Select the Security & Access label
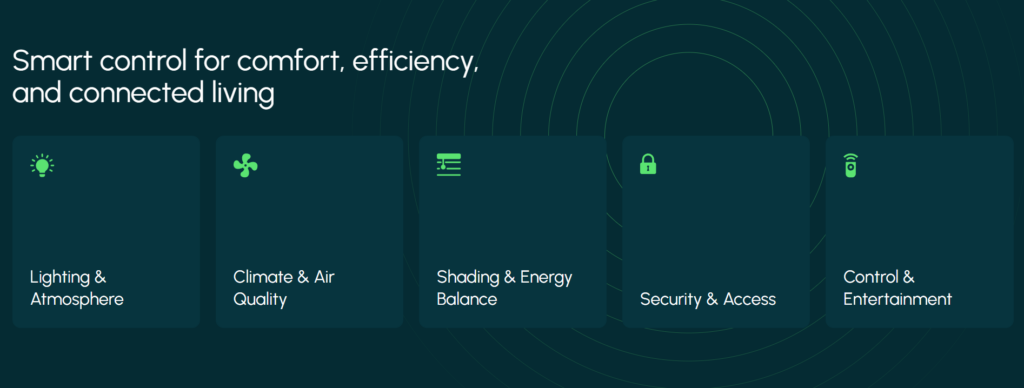This screenshot has width=1024, height=388. point(708,299)
